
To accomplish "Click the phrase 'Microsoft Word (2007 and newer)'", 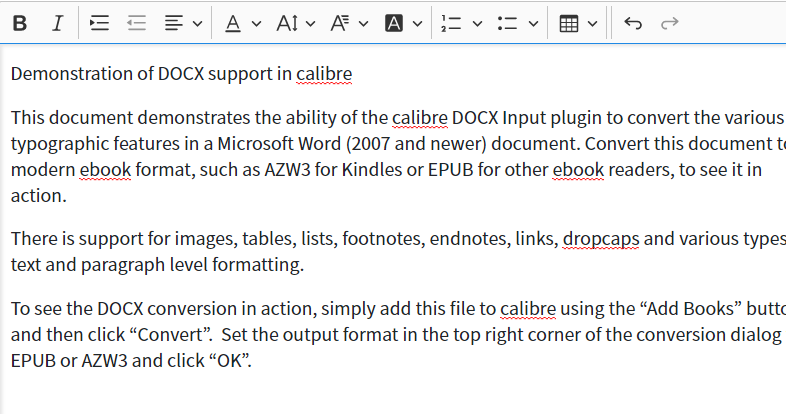I will pyautogui.click(x=352, y=144).
